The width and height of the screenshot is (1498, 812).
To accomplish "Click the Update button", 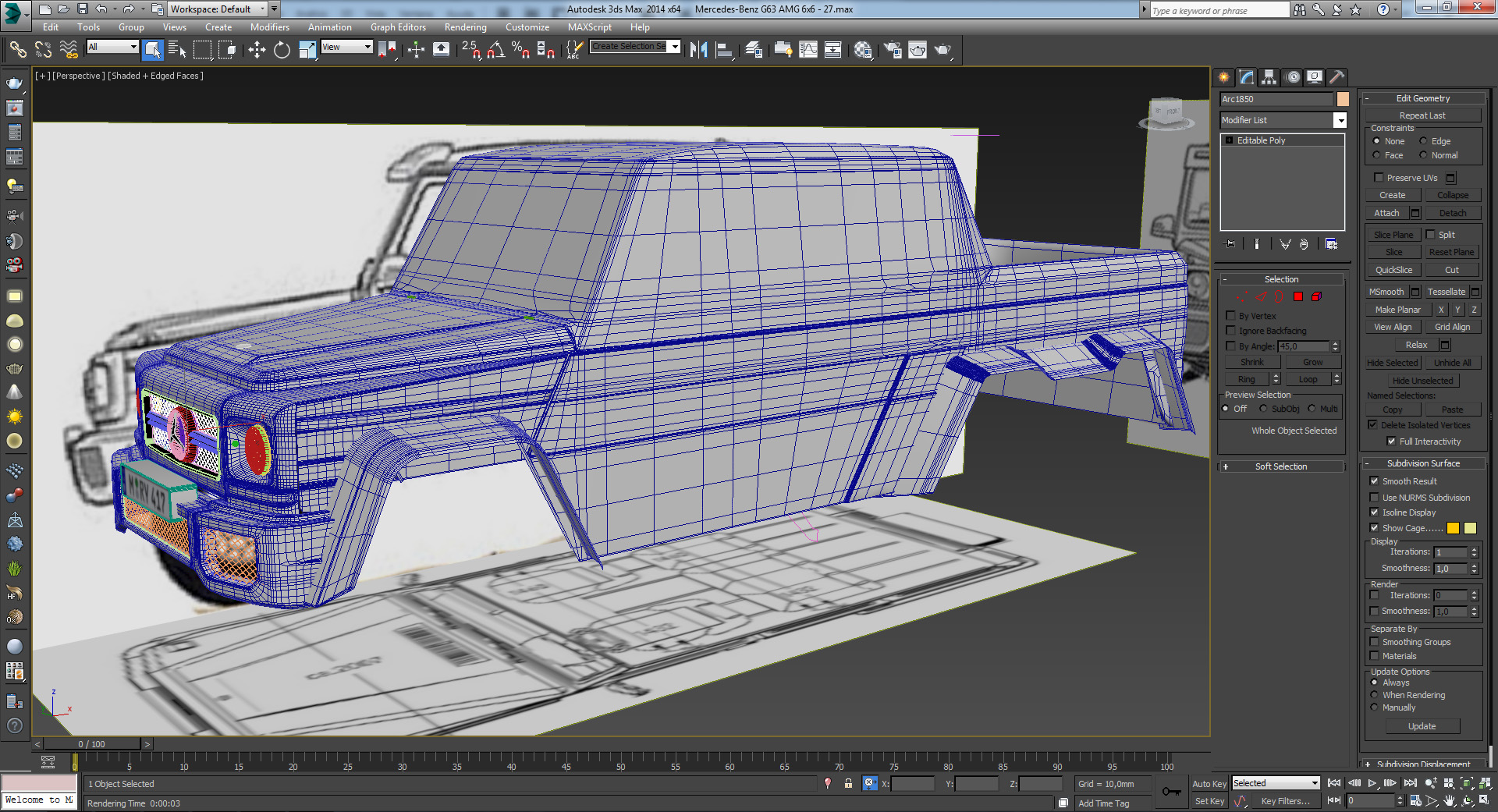I will [x=1422, y=726].
